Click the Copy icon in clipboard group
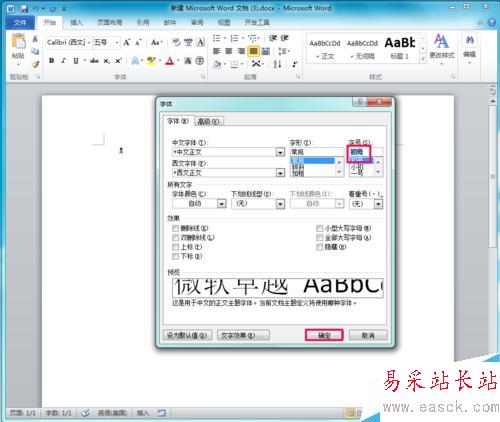Screen dimensions: 500x422 35,51
